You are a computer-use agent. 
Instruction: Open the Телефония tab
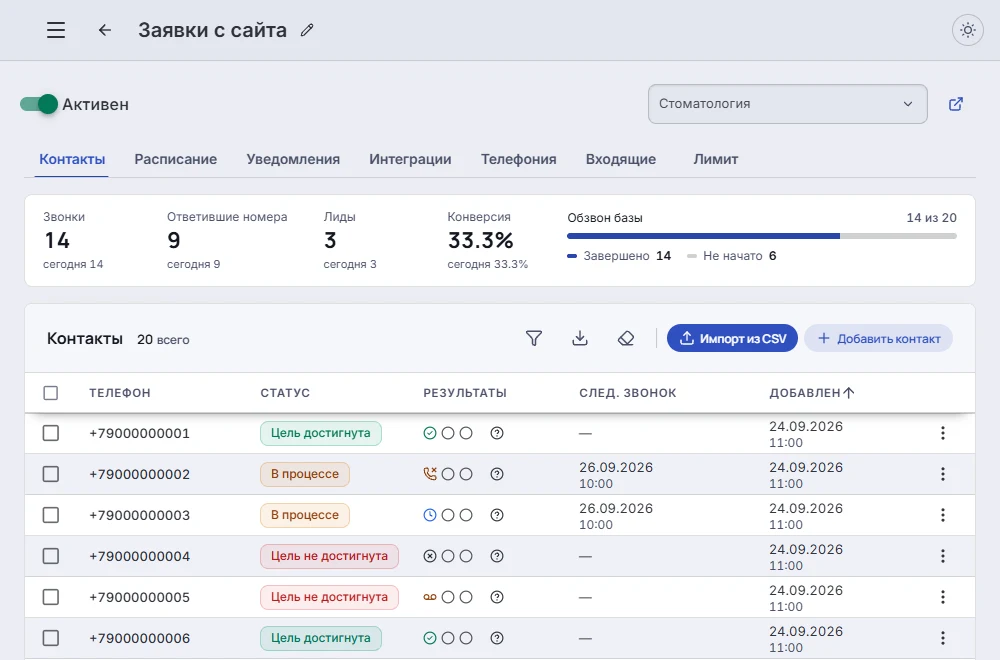tap(518, 159)
